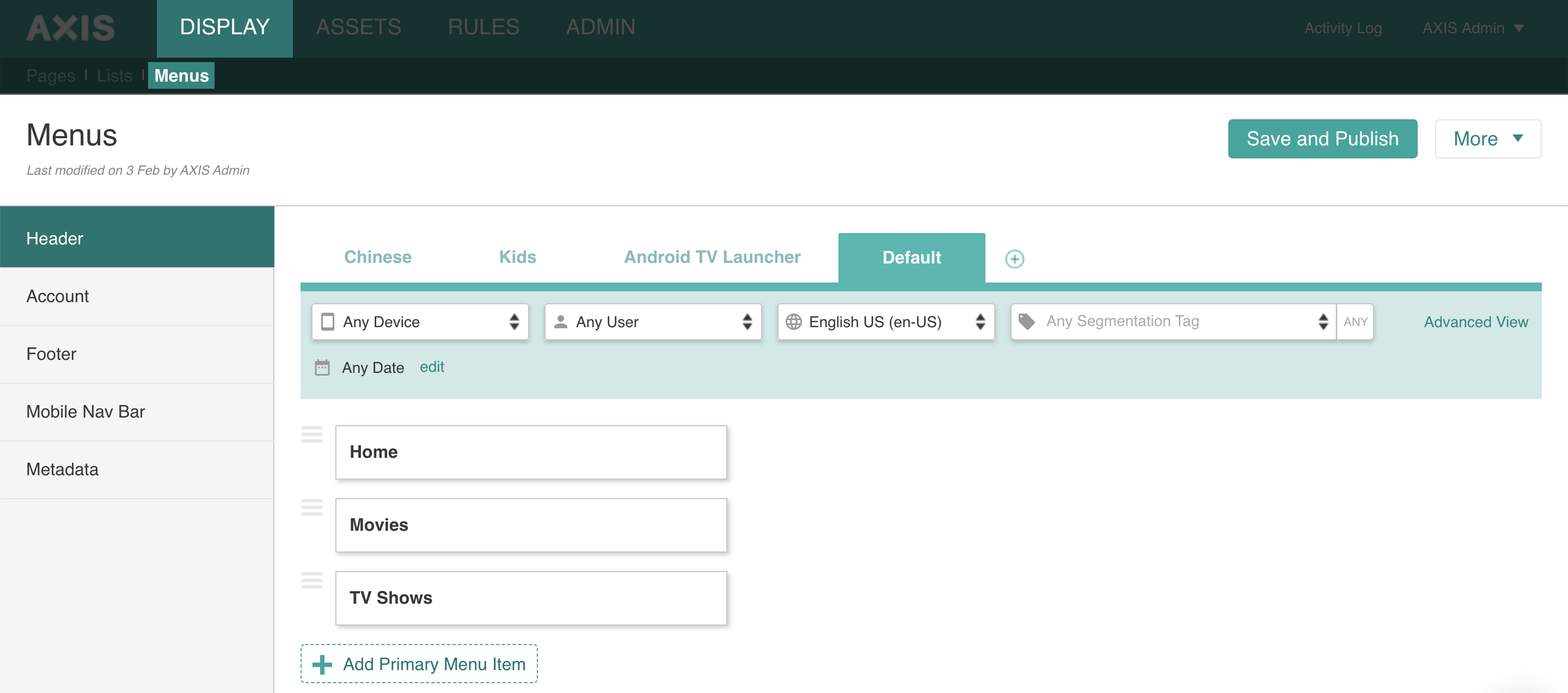
Task: Expand the More actions dropdown
Action: [x=1487, y=139]
